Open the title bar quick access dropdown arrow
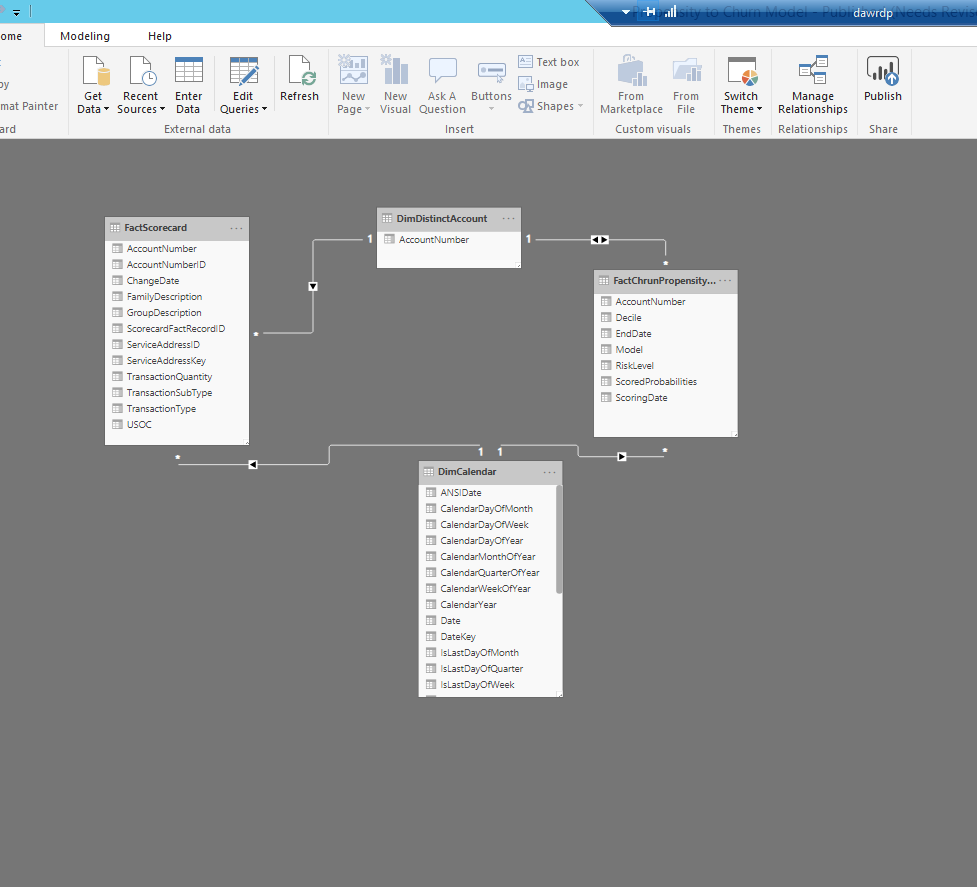The height and width of the screenshot is (887, 977). click(x=17, y=12)
